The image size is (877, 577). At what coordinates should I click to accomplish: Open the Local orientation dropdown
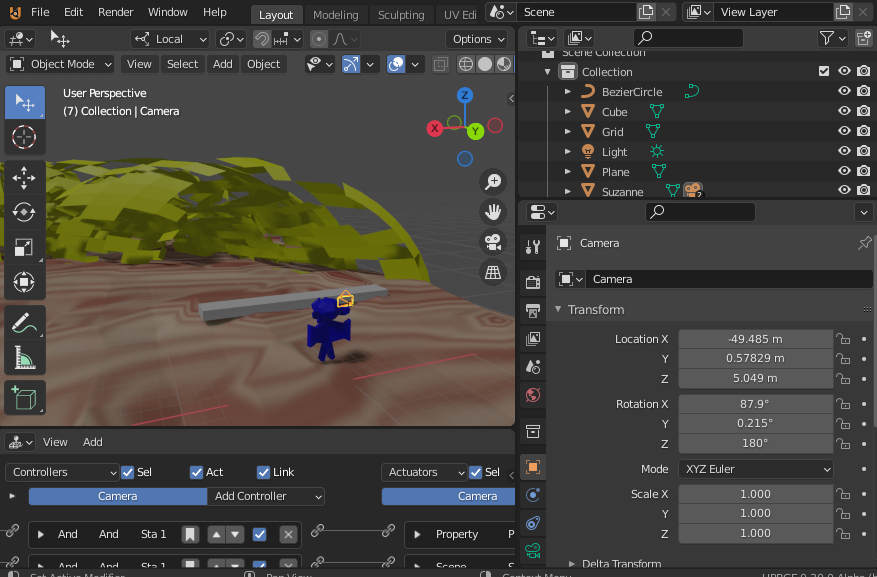[x=171, y=39]
